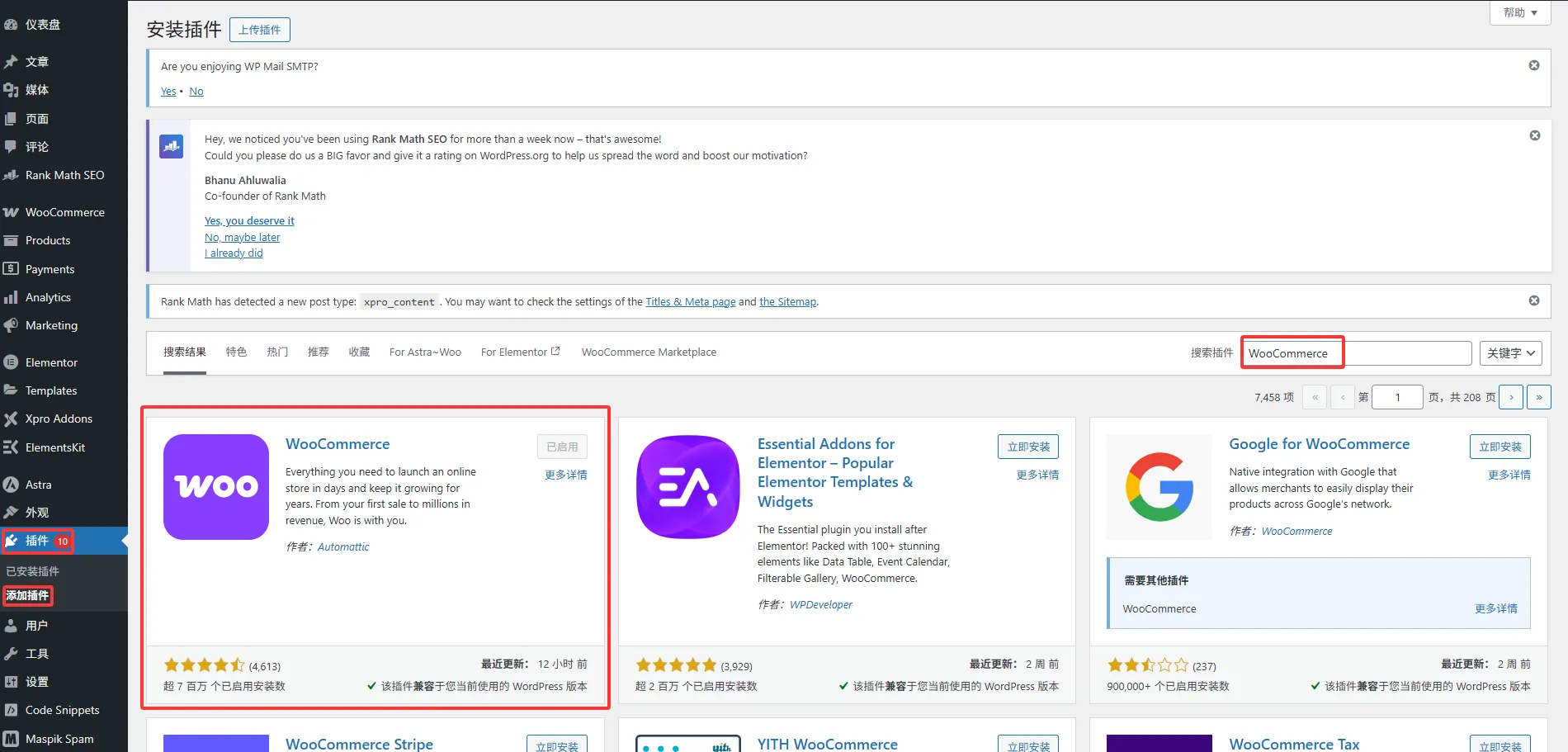This screenshot has width=1568, height=752.
Task: Expand the 帮助 help dropdown
Action: (1519, 12)
